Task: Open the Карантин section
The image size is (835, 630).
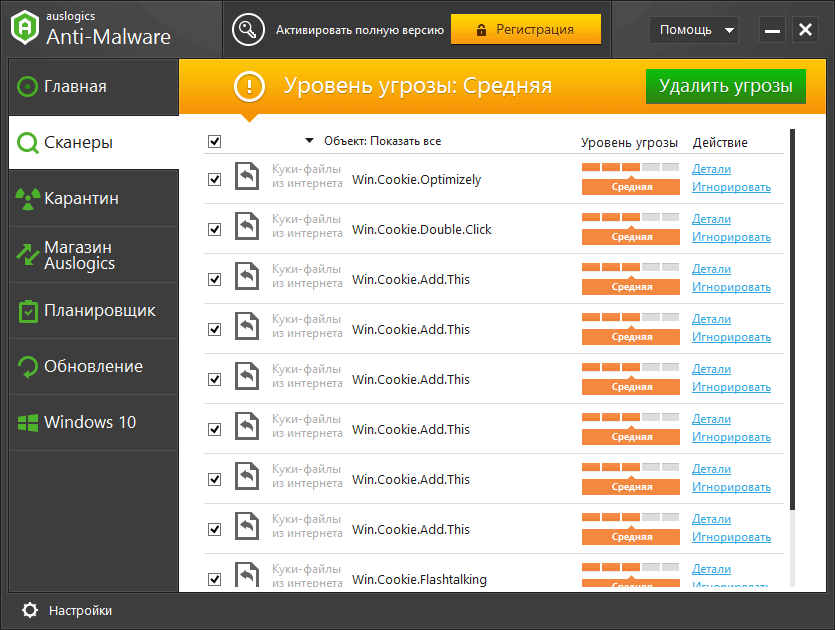Action: pos(94,199)
